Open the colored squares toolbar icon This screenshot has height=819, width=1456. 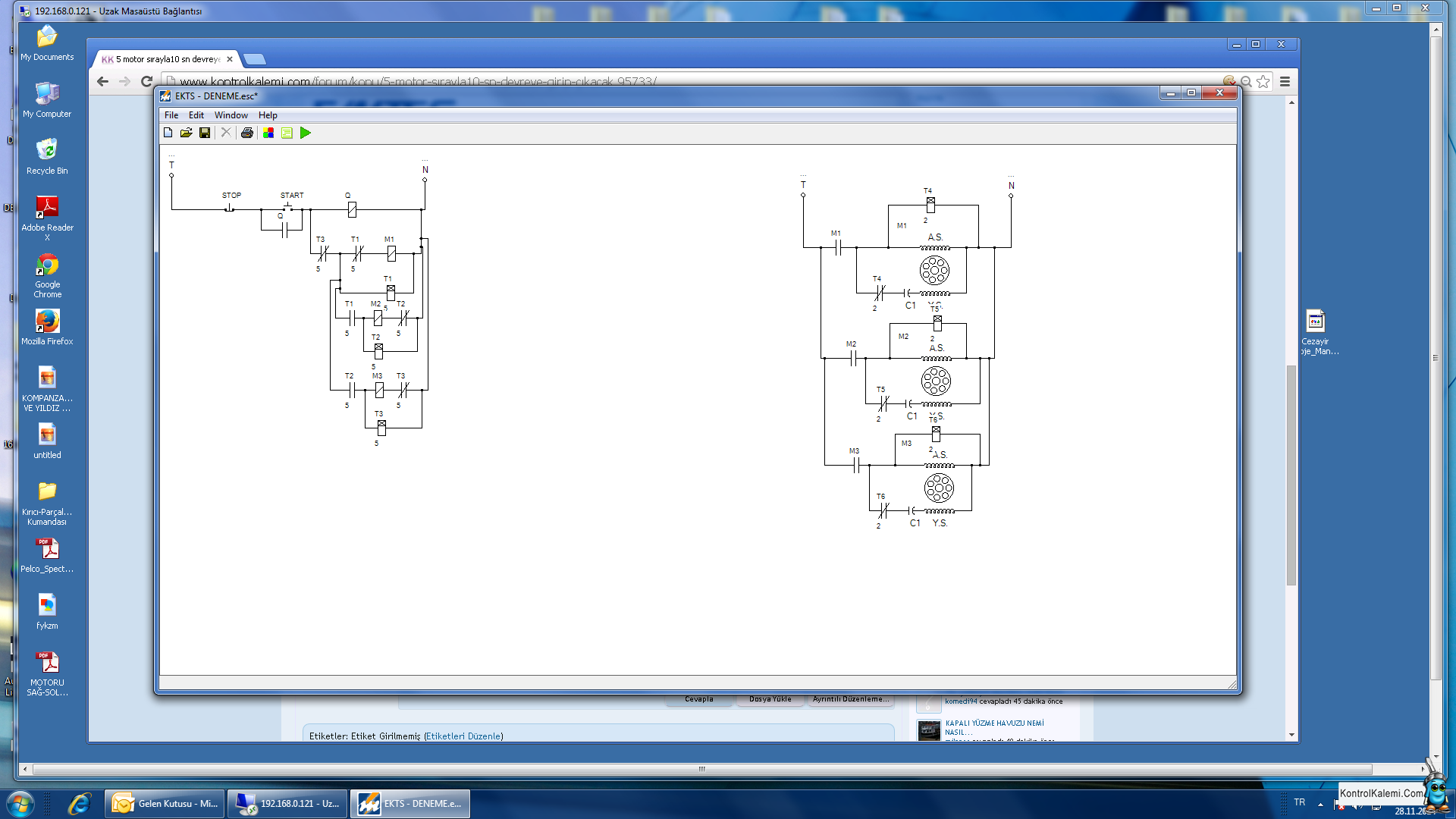268,133
